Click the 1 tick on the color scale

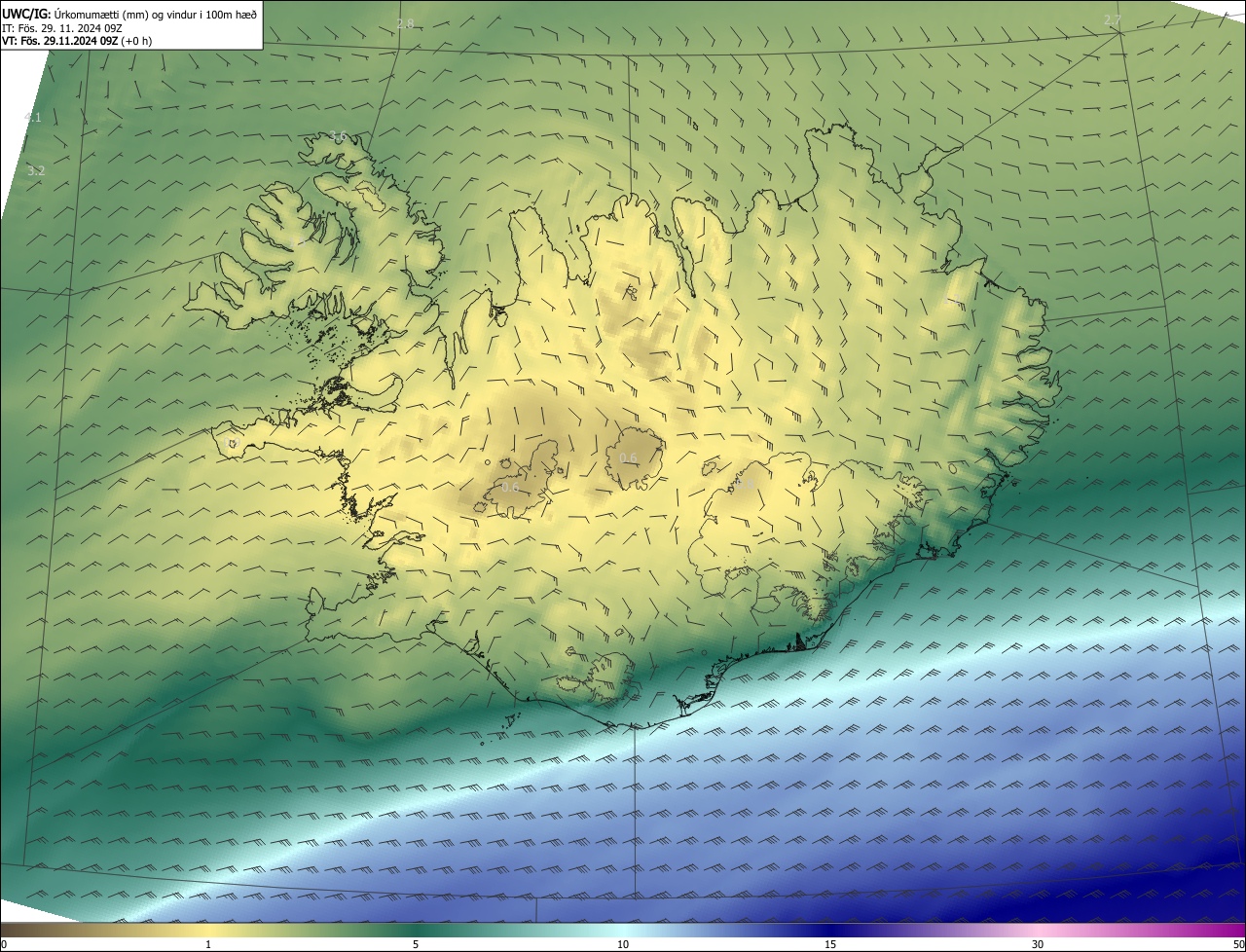click(x=208, y=944)
